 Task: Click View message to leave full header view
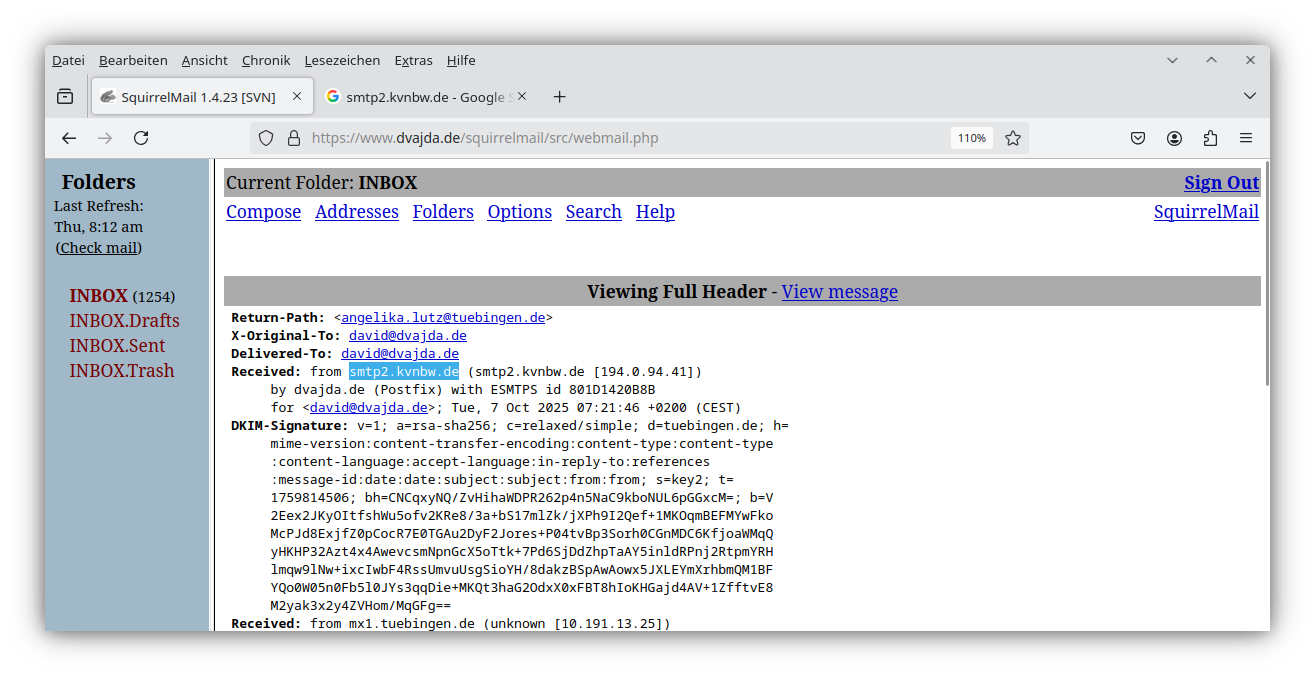[839, 291]
